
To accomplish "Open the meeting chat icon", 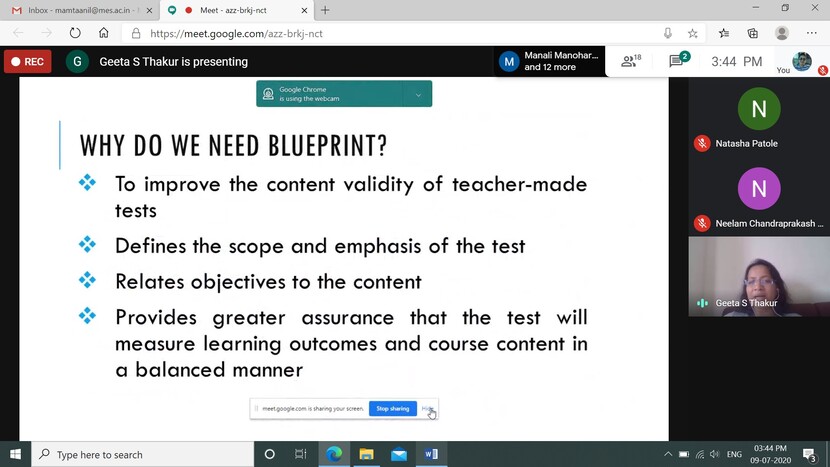I will (x=678, y=61).
